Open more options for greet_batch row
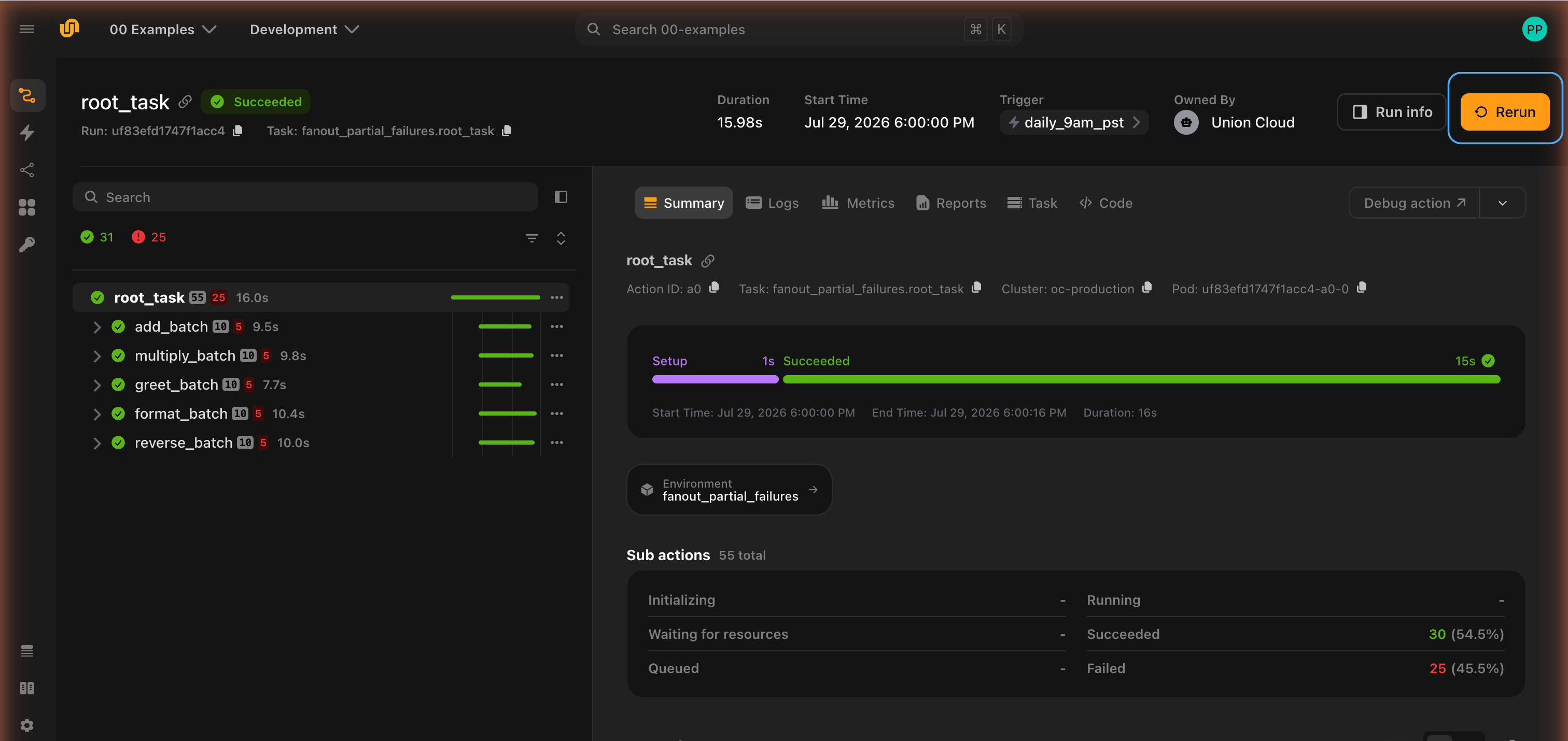 tap(556, 384)
